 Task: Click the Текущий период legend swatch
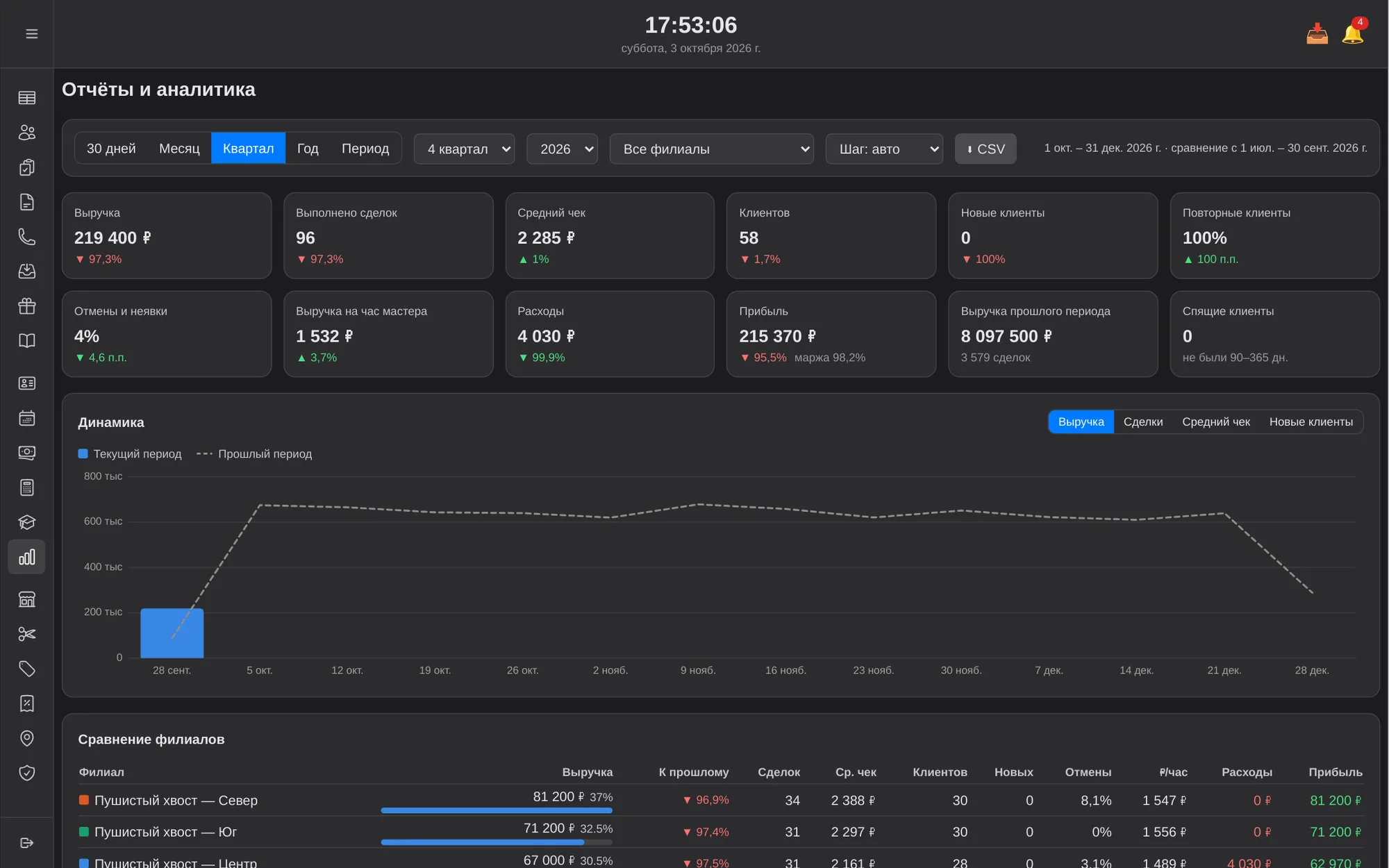(83, 453)
